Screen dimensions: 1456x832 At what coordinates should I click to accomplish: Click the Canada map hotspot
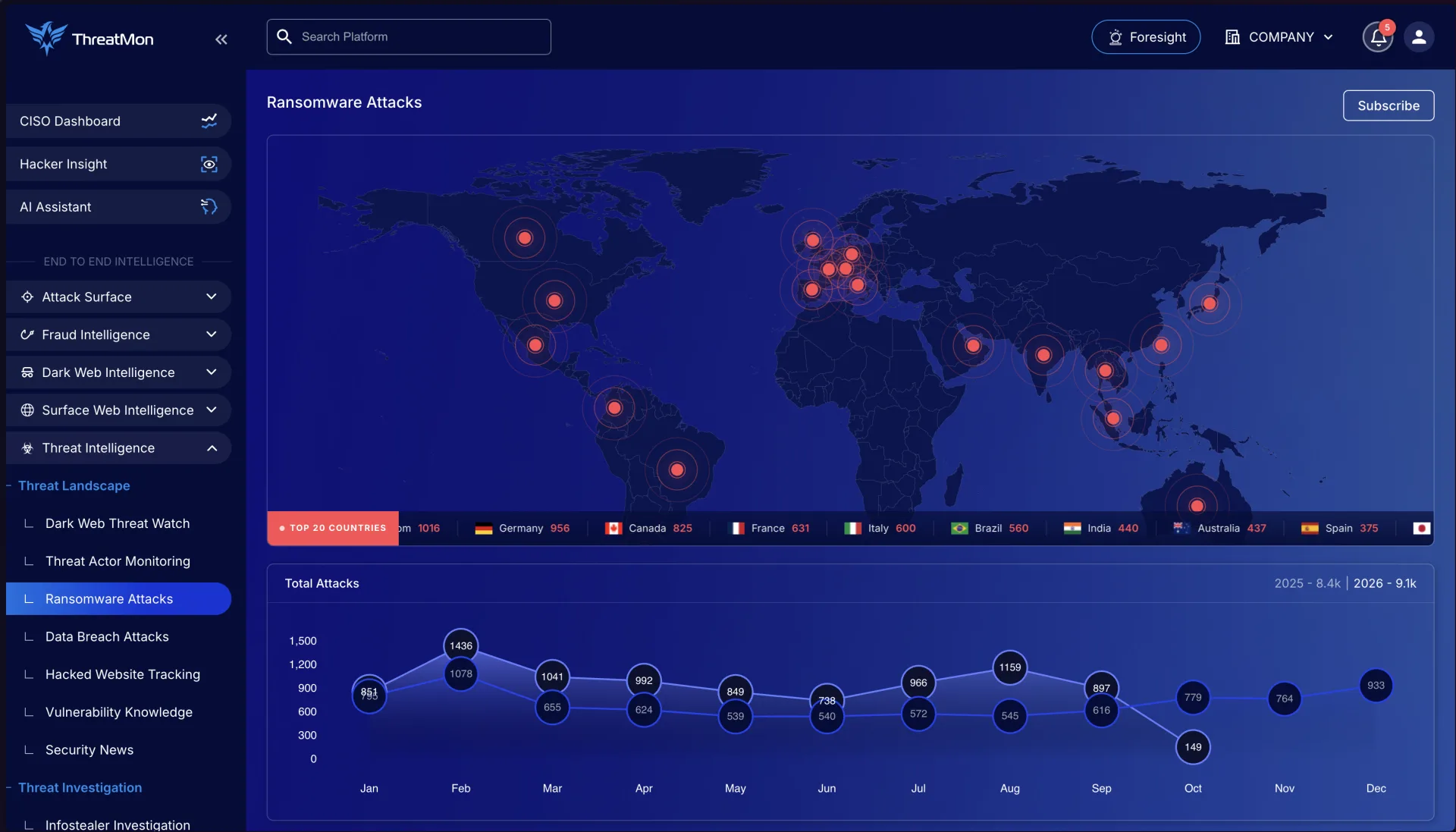tap(525, 238)
